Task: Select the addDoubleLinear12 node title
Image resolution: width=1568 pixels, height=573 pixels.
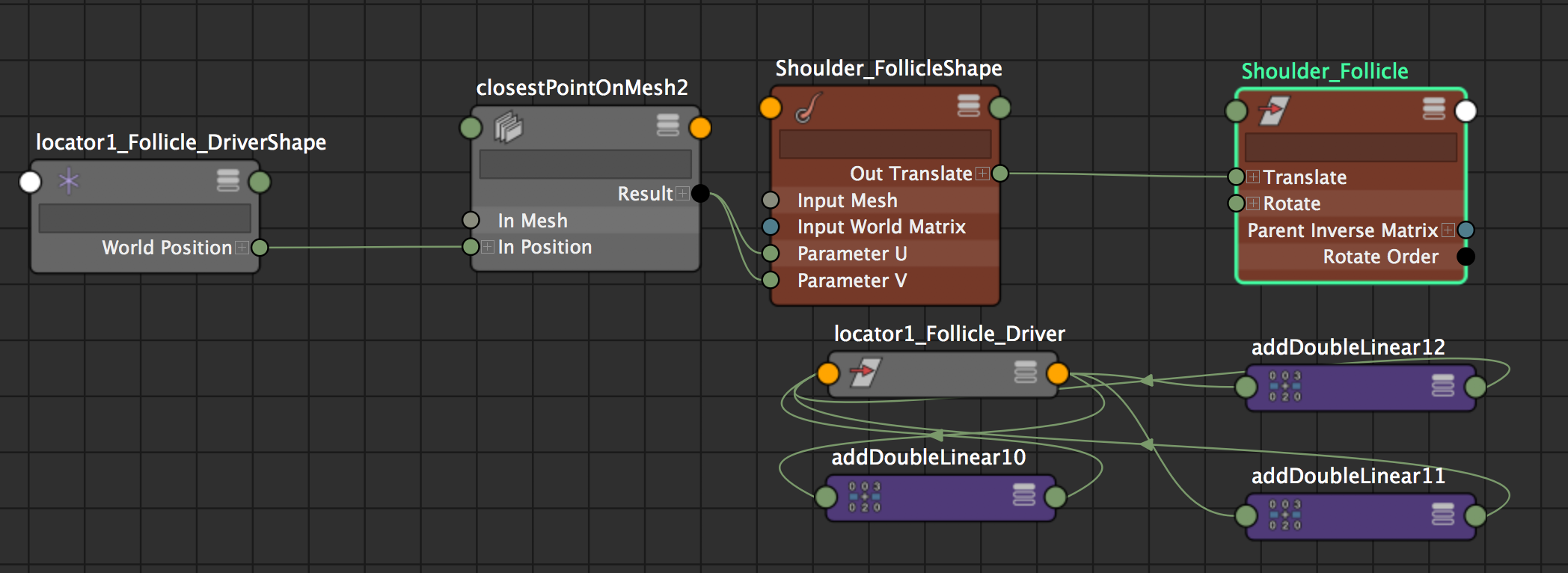Action: pyautogui.click(x=1348, y=347)
